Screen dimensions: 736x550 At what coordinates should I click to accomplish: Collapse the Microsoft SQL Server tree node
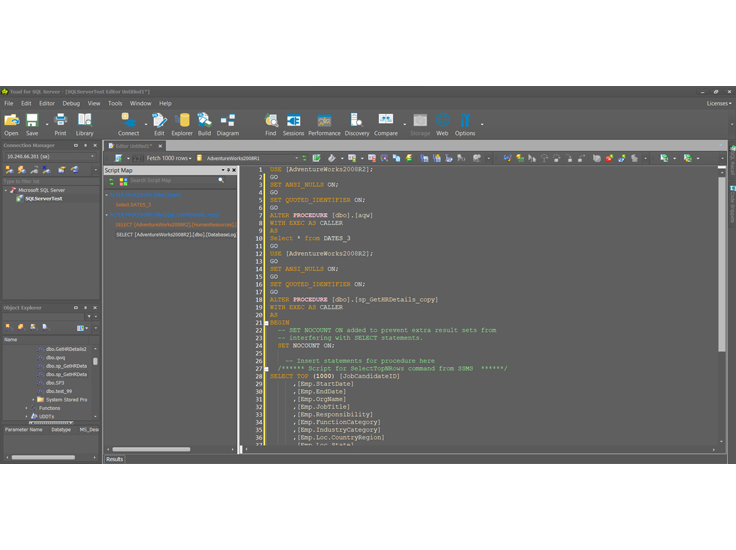(6, 190)
